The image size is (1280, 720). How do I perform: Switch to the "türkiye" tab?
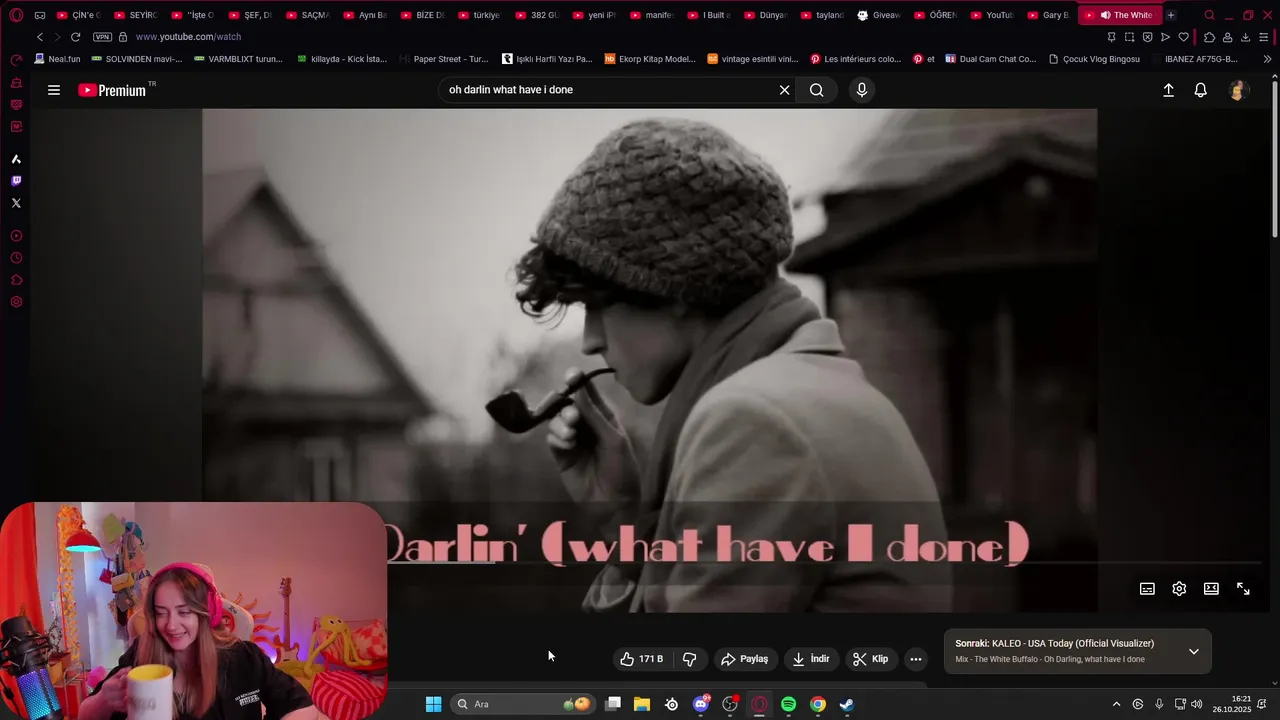click(x=479, y=15)
